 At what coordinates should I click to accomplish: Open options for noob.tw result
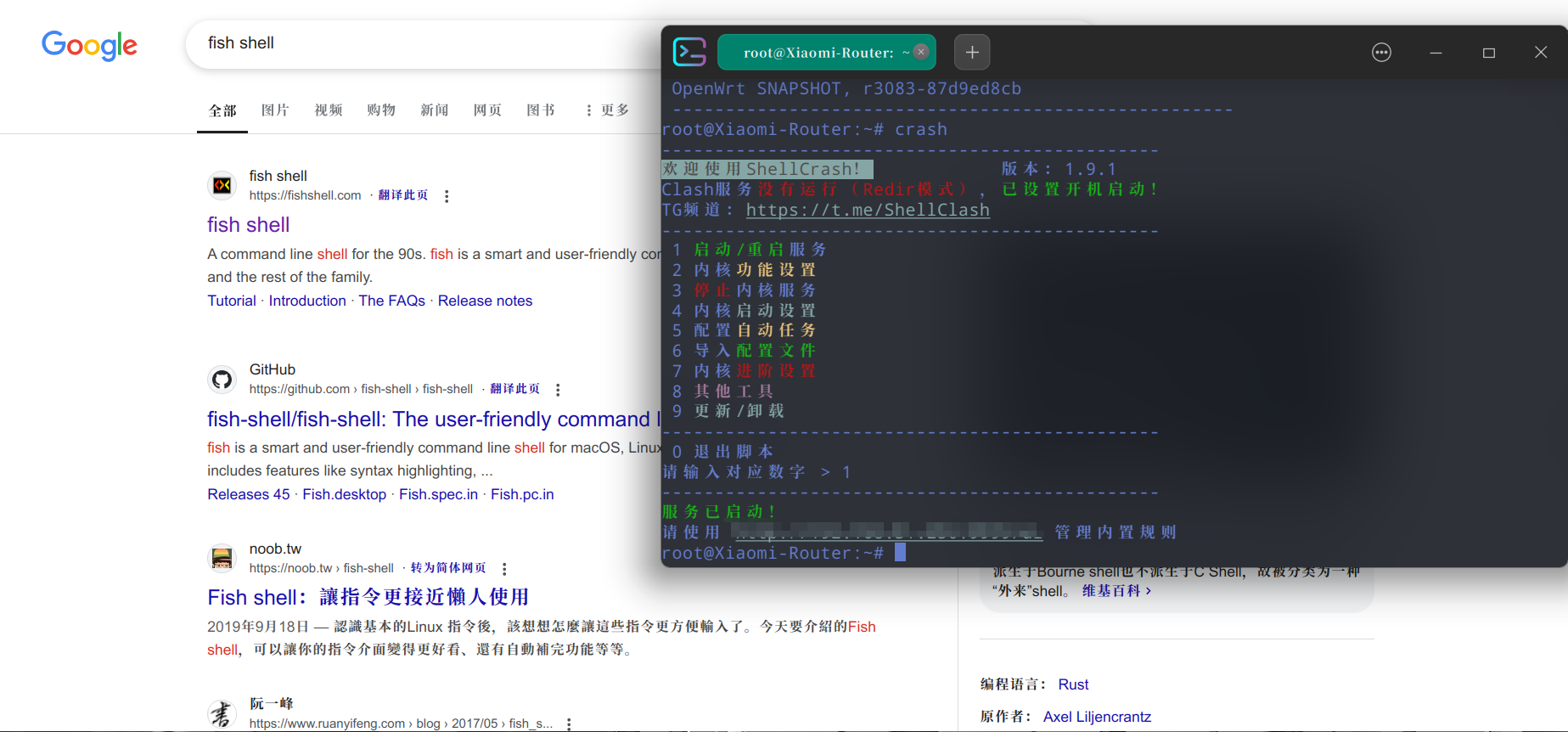[x=504, y=569]
